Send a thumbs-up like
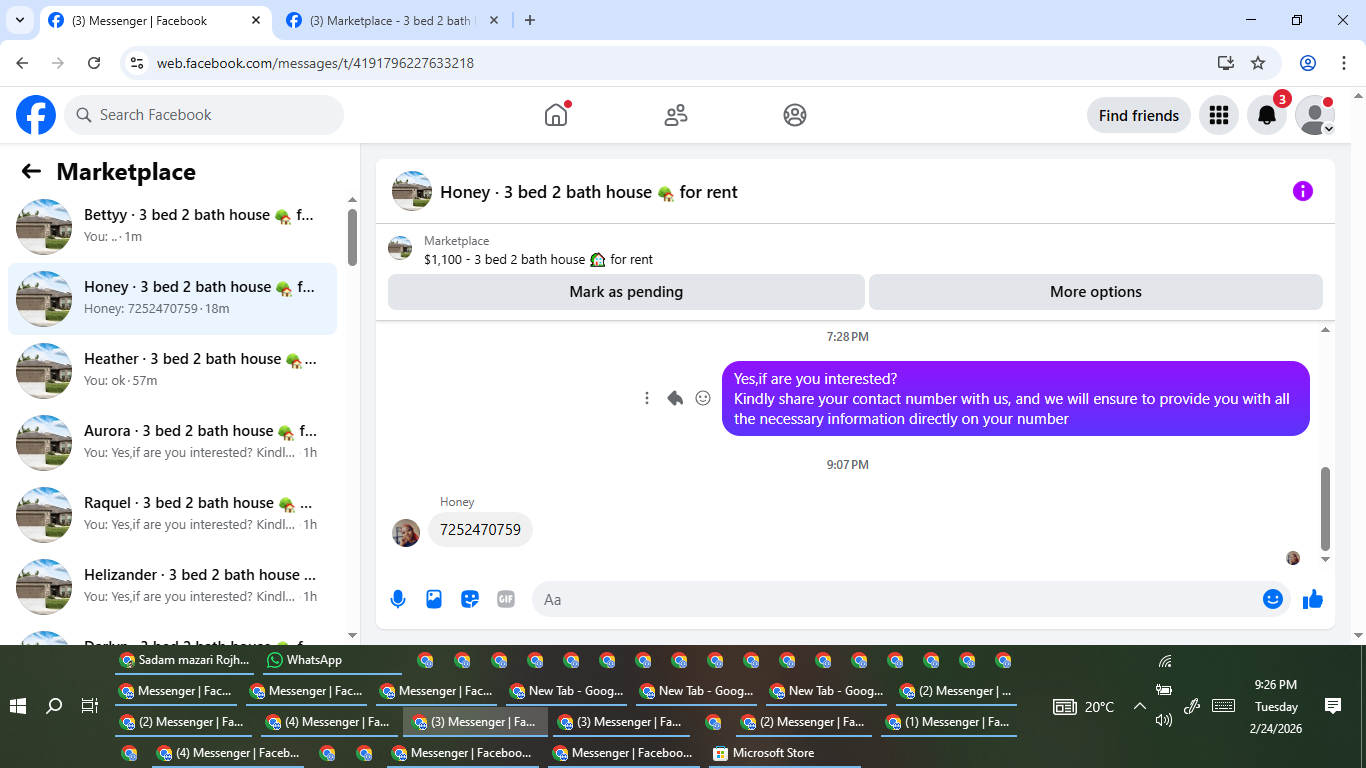Image resolution: width=1366 pixels, height=768 pixels. [x=1313, y=599]
